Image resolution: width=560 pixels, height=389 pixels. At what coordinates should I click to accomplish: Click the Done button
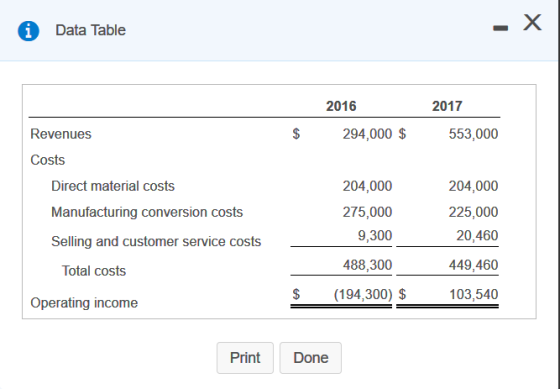point(310,358)
